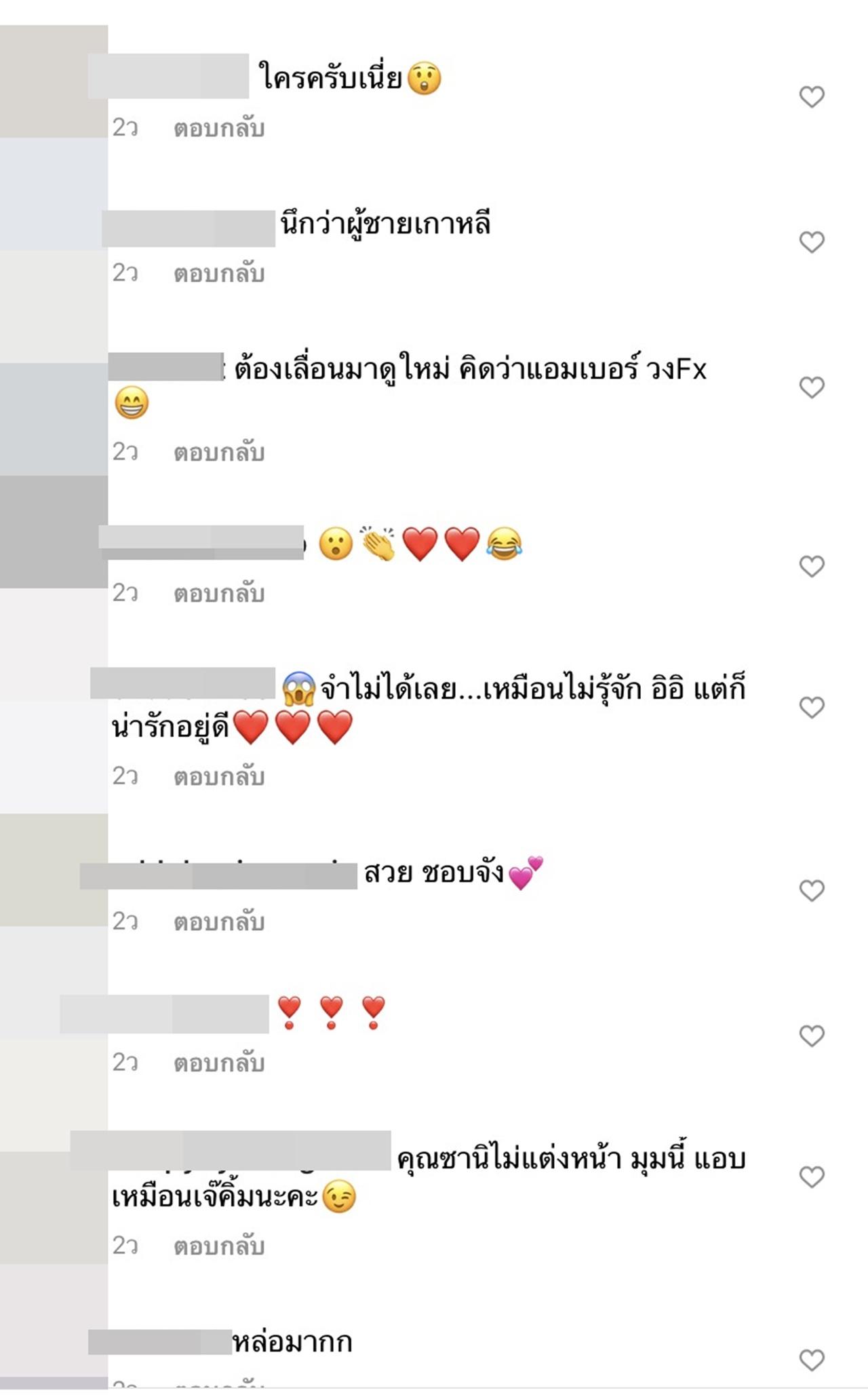
Task: Tap ตอบกลับ under 'นึกว่าผู้ชายเกาหลี'
Action: click(219, 273)
